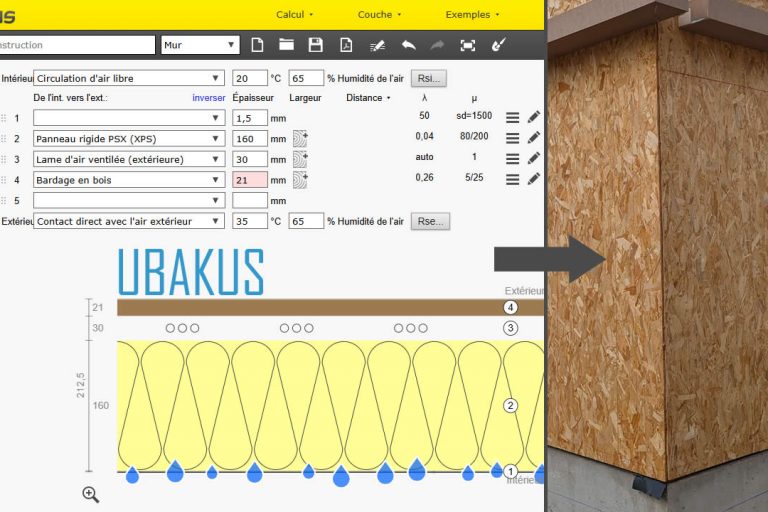This screenshot has height=512, width=768.
Task: Add inhomogeneous layer for Panneau rigide PSX row
Action: point(300,138)
